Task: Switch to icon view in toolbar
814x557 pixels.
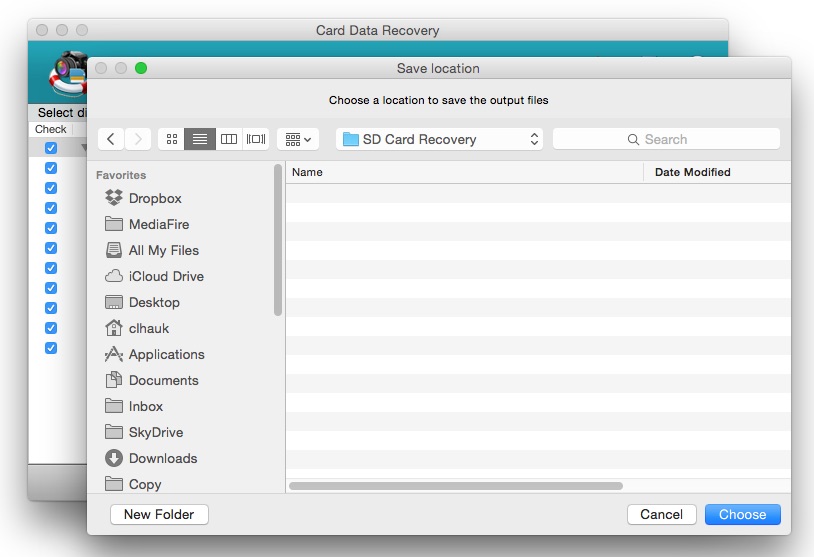Action: [171, 139]
